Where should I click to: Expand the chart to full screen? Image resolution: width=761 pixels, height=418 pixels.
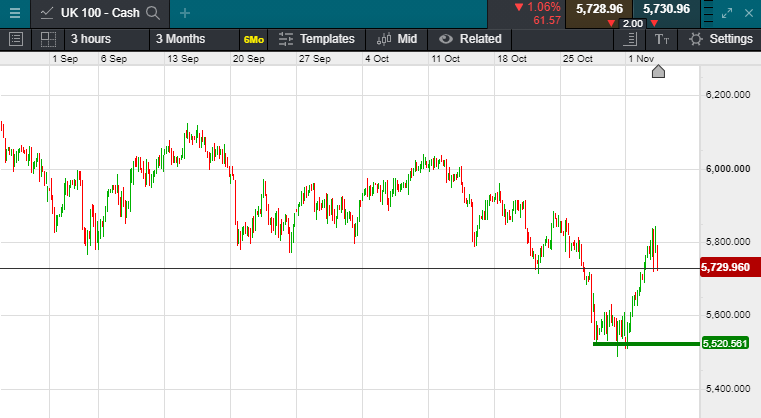[731, 12]
